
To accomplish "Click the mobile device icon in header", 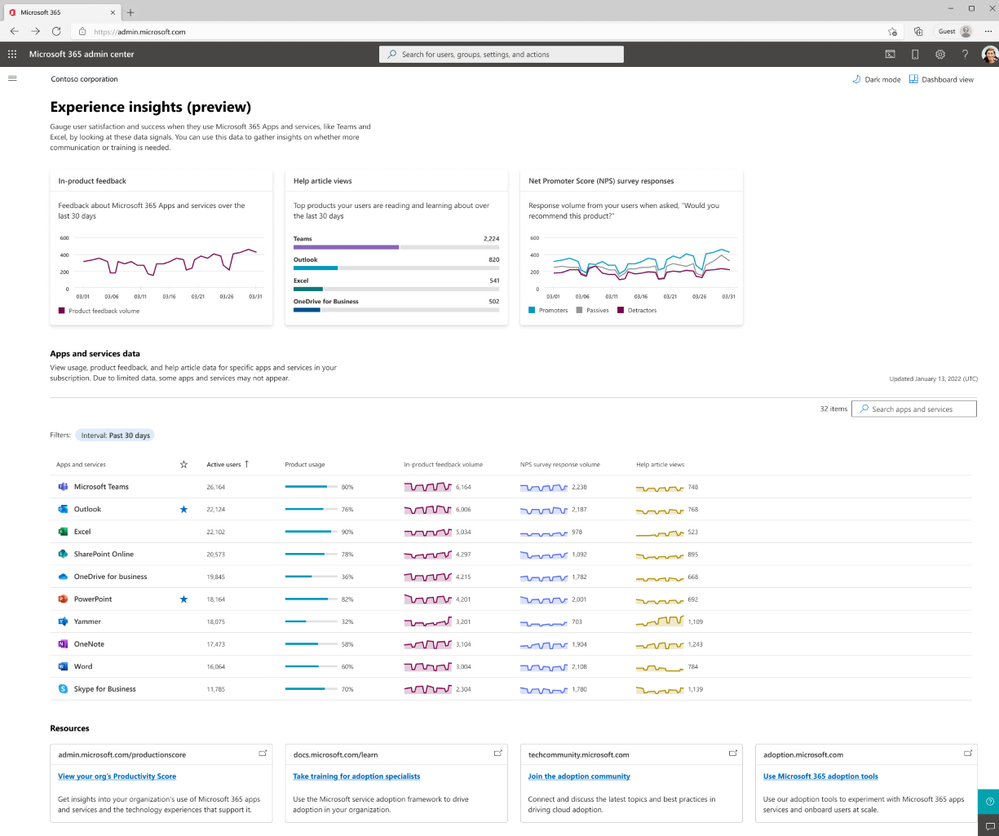I will (x=915, y=54).
